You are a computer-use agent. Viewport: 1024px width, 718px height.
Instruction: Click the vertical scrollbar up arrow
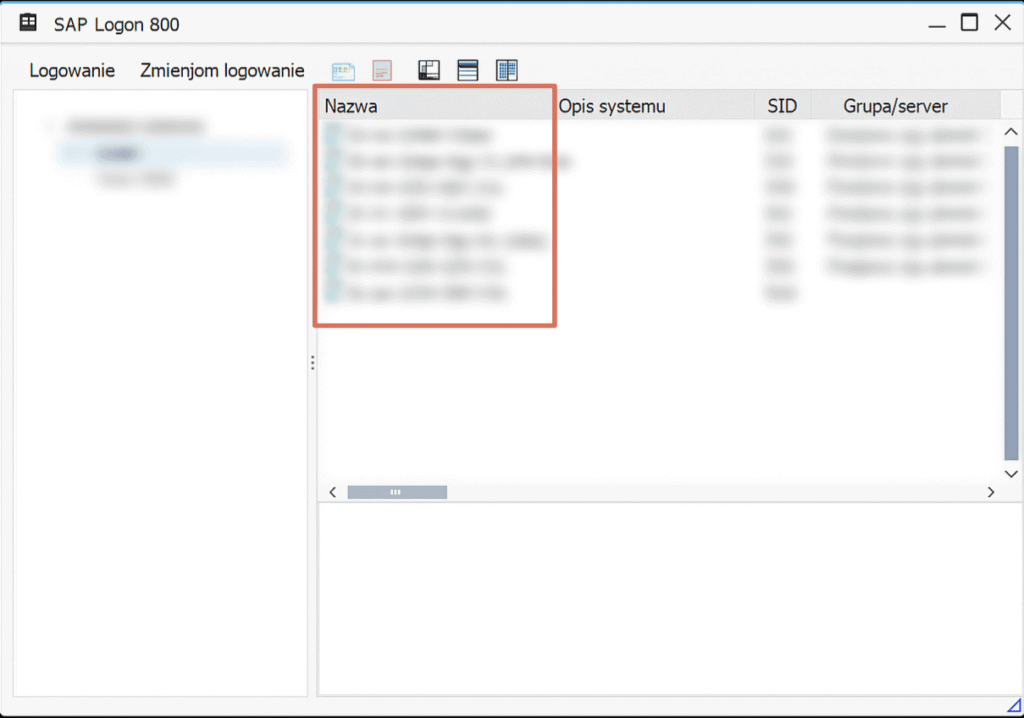coord(1011,132)
